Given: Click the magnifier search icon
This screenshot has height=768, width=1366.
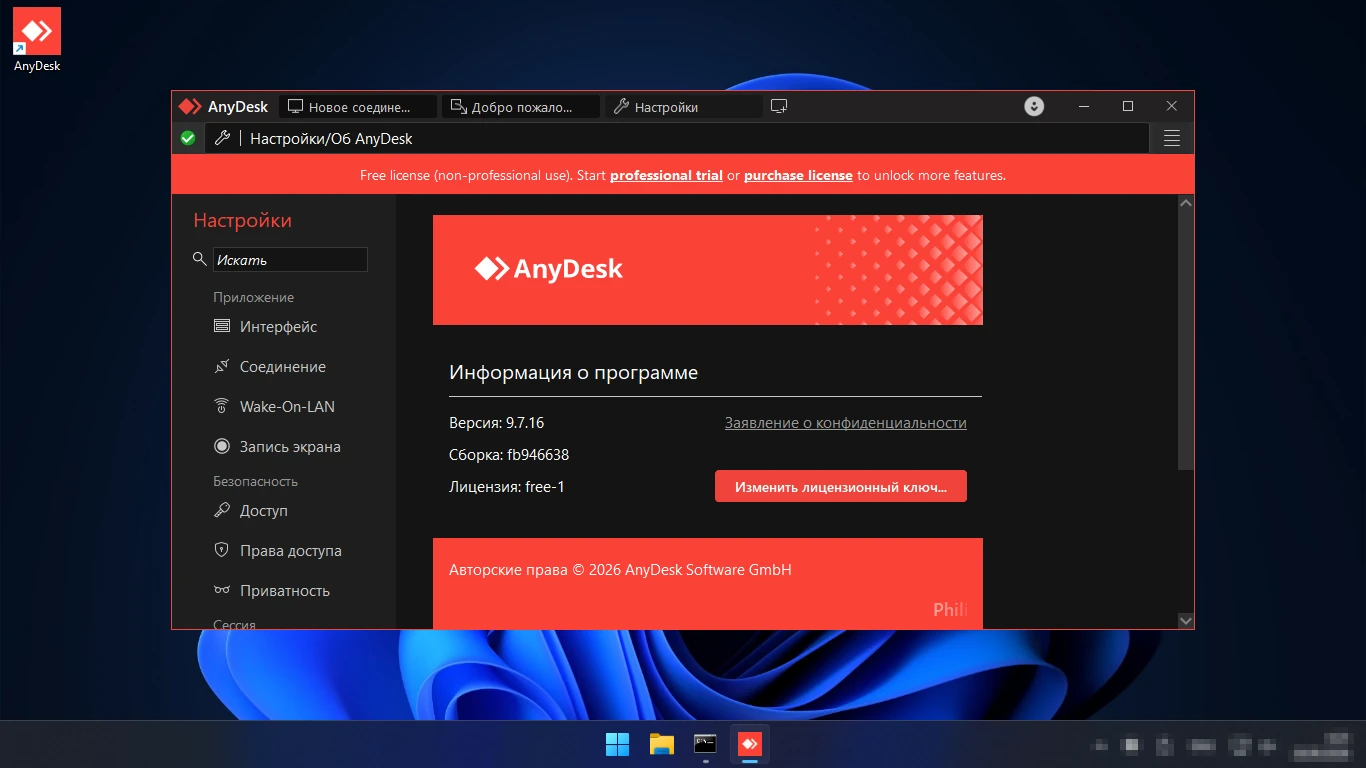Looking at the screenshot, I should (x=199, y=259).
